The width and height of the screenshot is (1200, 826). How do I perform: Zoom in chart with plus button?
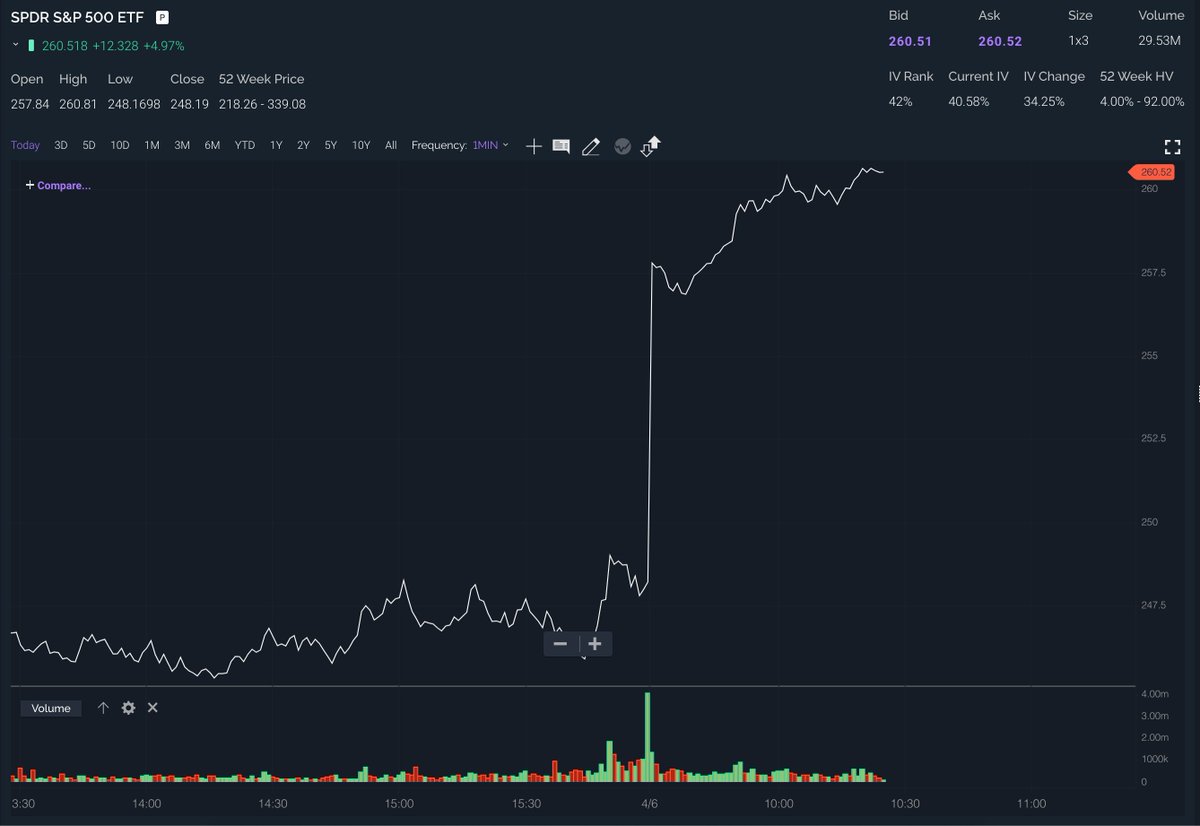point(595,644)
